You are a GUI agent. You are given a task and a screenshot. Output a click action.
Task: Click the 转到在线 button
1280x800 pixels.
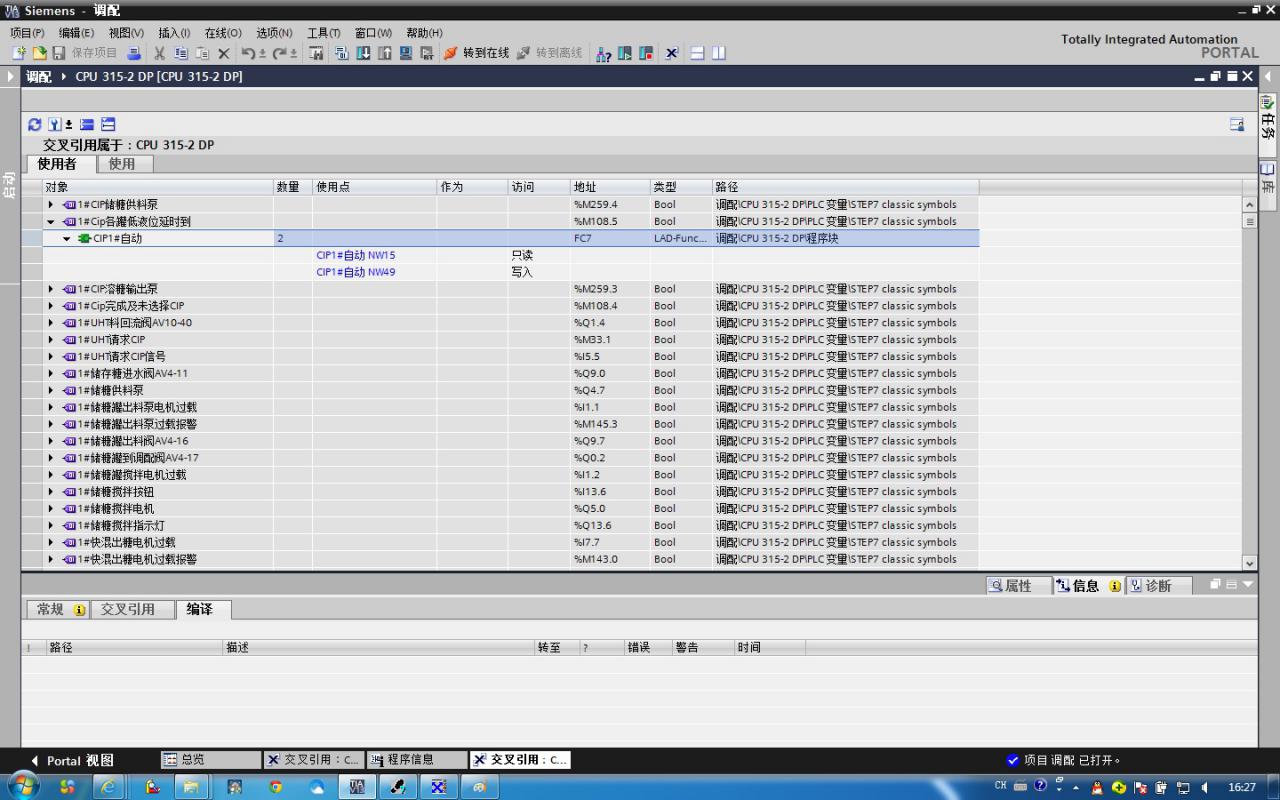pos(476,53)
